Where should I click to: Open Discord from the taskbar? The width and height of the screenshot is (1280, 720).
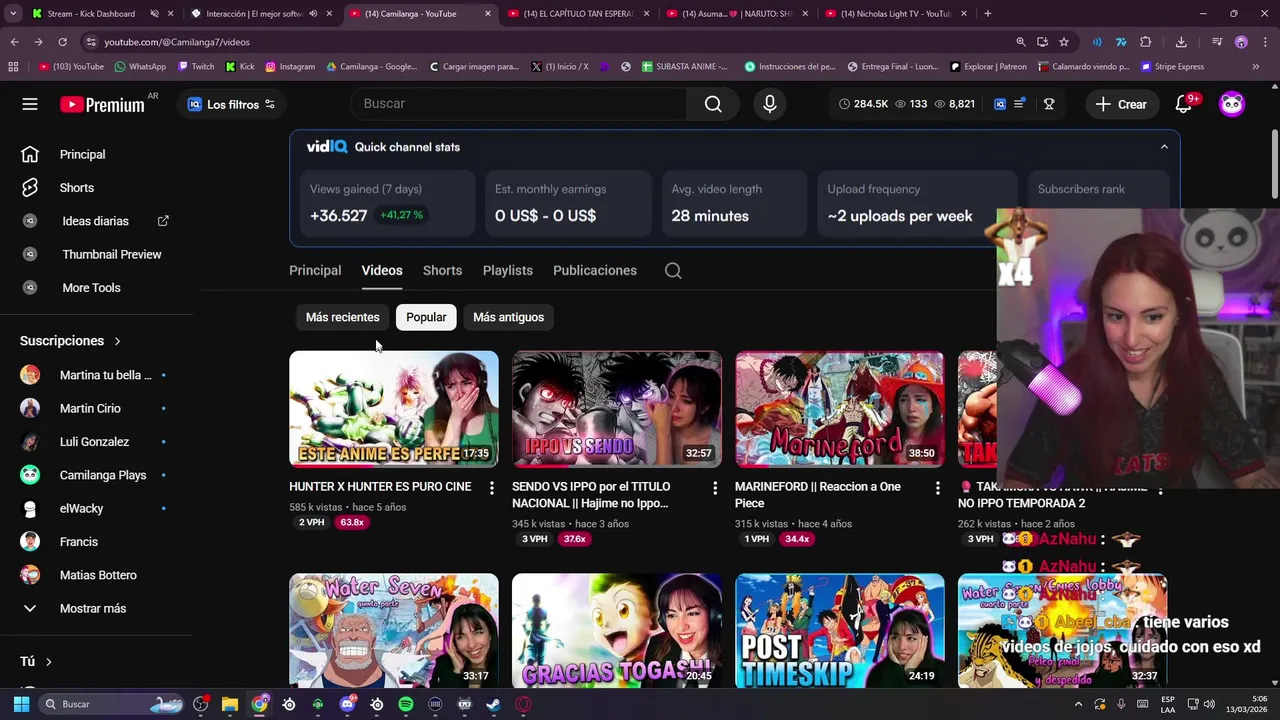click(x=347, y=704)
